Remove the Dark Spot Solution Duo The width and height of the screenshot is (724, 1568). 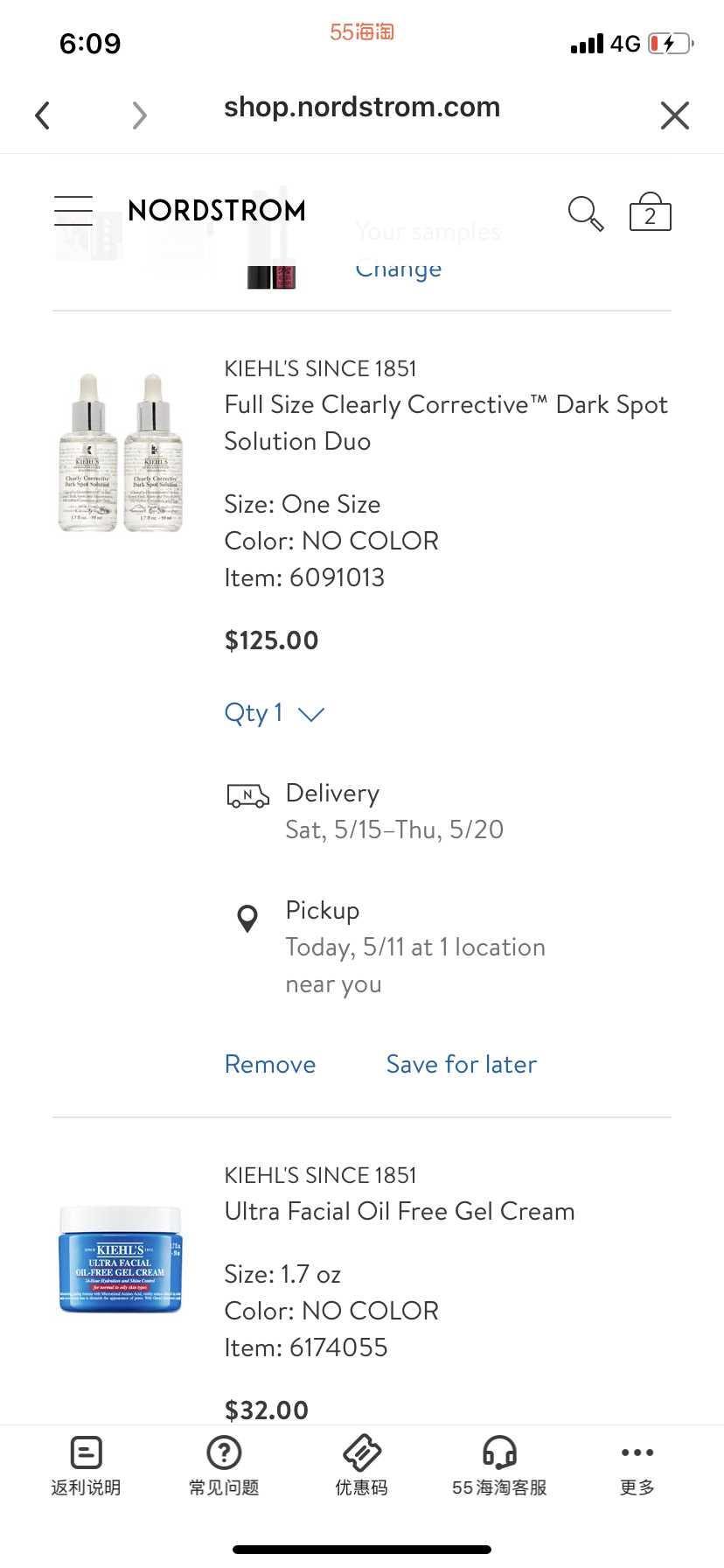coord(269,1064)
